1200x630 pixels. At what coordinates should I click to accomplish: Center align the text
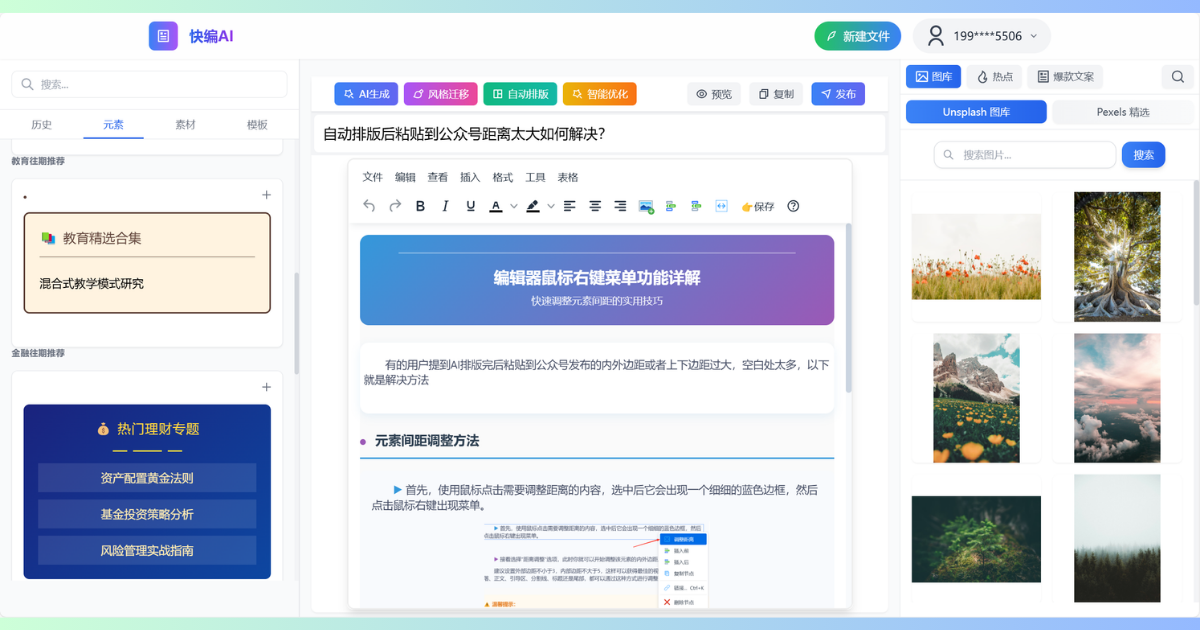595,206
